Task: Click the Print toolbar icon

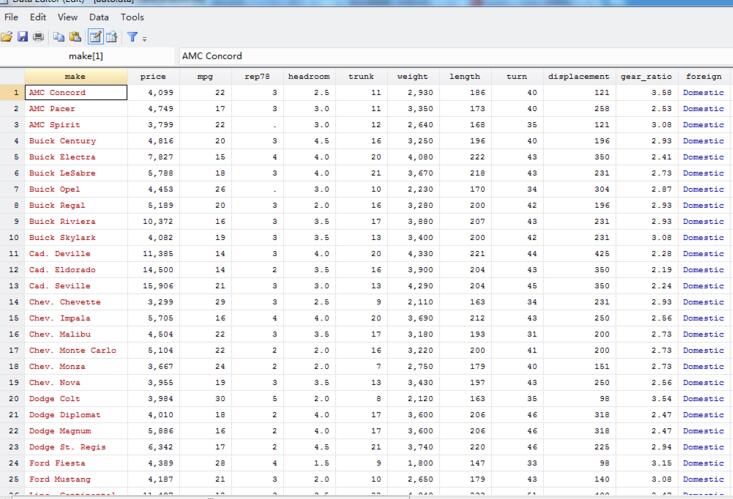Action: (x=38, y=37)
